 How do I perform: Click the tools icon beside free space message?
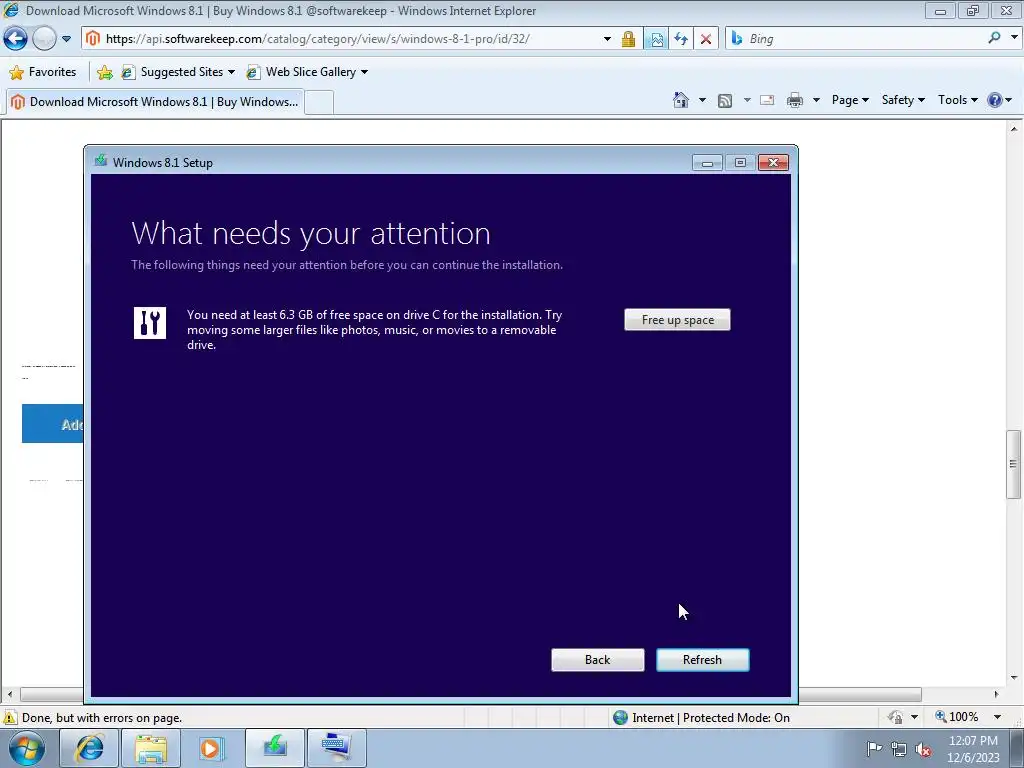coord(150,323)
